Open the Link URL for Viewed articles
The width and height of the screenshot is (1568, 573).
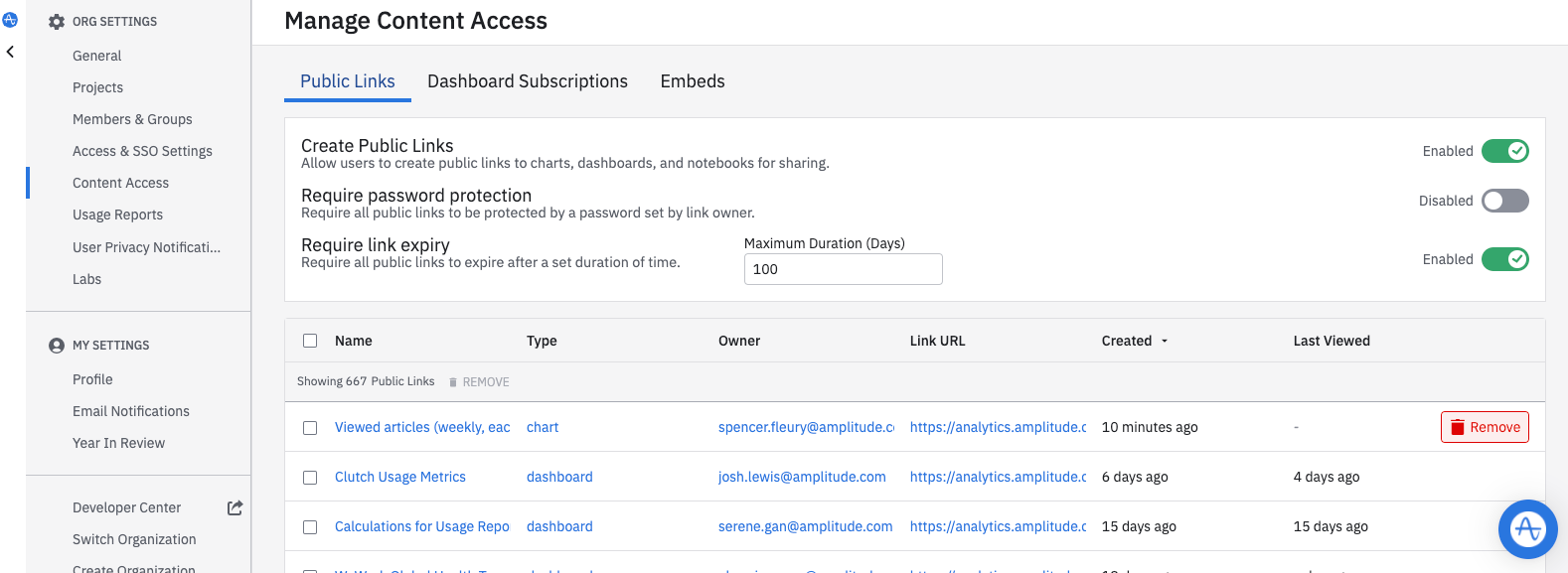(x=999, y=427)
